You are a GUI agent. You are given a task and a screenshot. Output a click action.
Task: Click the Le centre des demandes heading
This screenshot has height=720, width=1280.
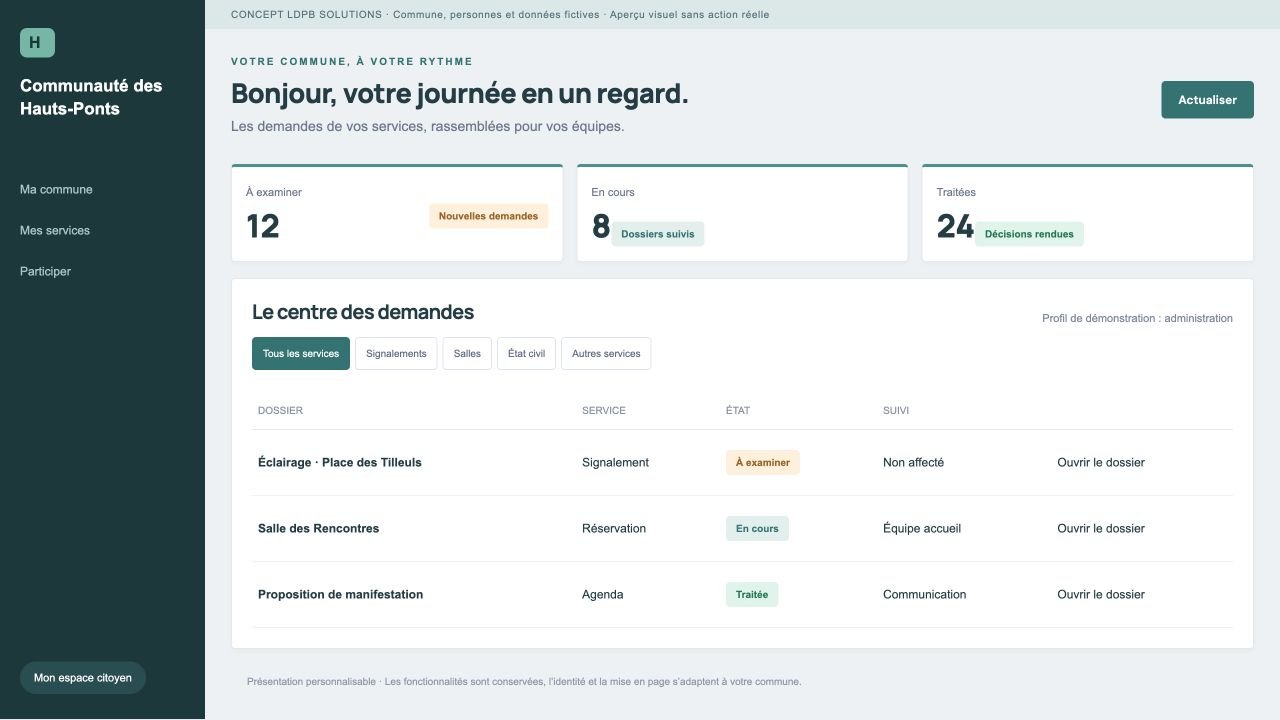[x=363, y=312]
